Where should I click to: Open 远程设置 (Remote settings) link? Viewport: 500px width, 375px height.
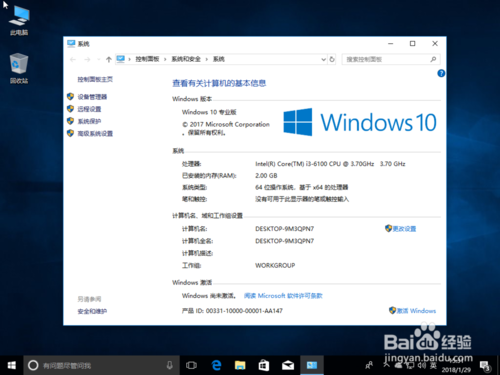(x=89, y=109)
